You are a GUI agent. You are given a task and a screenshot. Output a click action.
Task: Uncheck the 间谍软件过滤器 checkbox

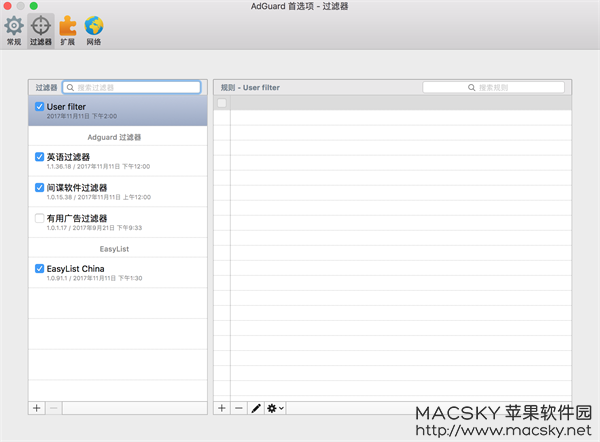(39, 187)
